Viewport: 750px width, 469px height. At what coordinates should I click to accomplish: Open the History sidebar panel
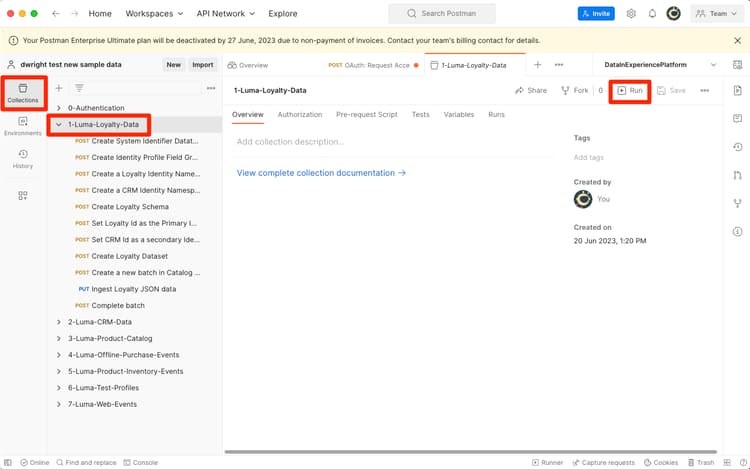(x=23, y=159)
